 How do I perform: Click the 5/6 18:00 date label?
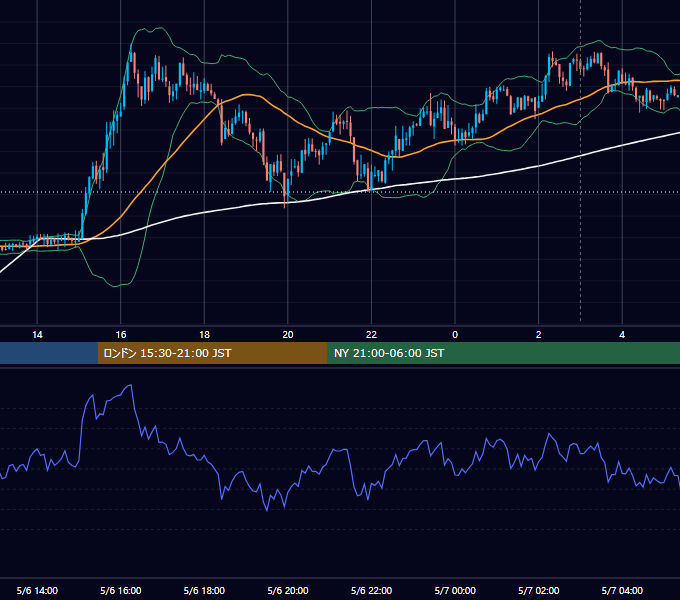tap(204, 591)
